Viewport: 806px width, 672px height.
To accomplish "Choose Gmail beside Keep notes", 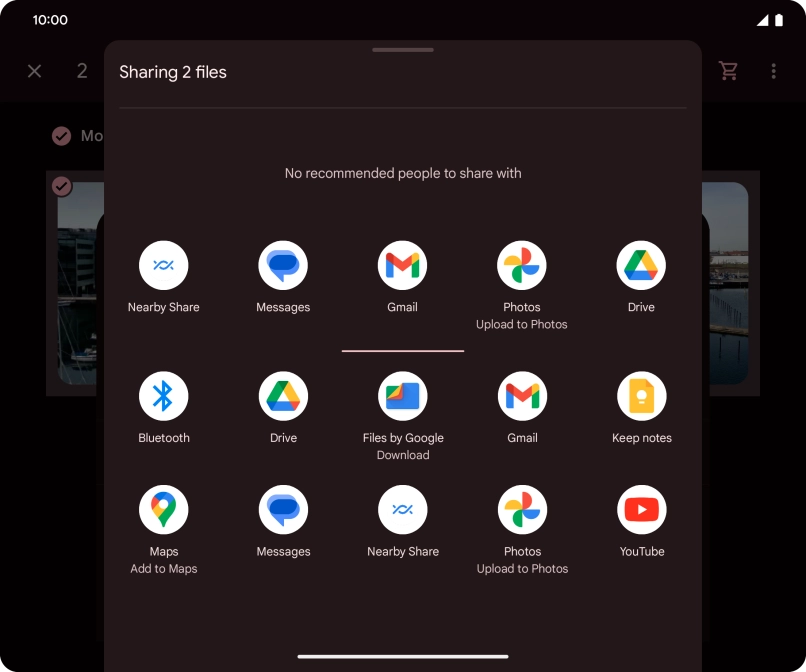I will [522, 397].
